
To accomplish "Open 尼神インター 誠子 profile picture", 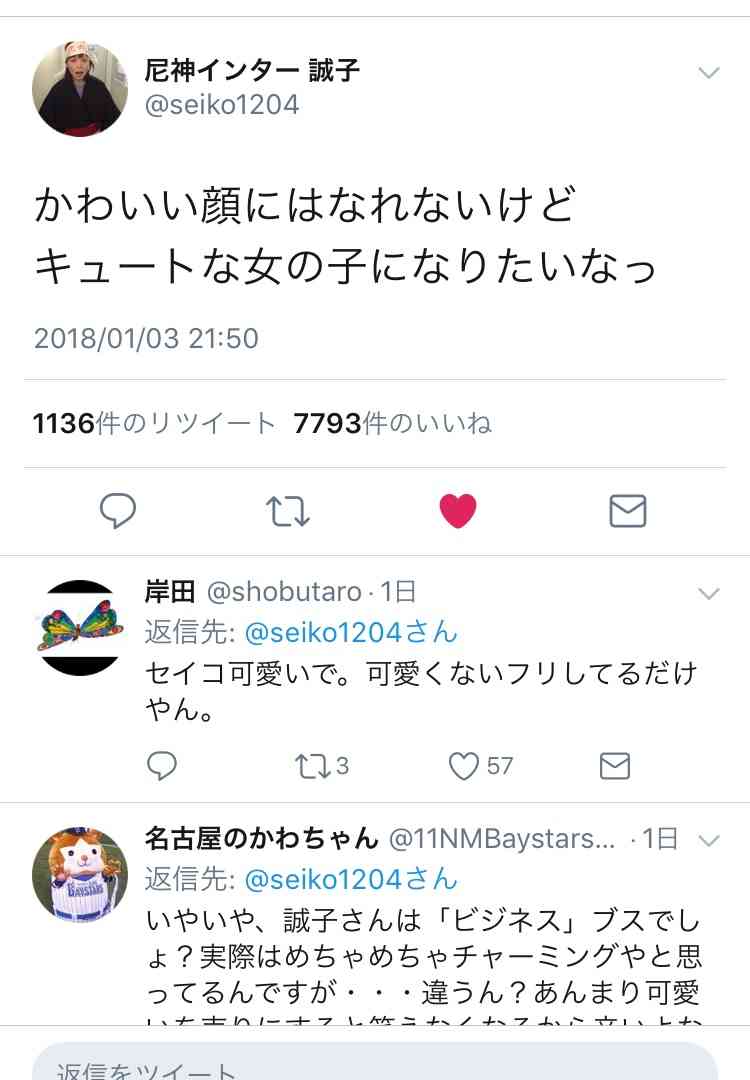I will coord(80,89).
